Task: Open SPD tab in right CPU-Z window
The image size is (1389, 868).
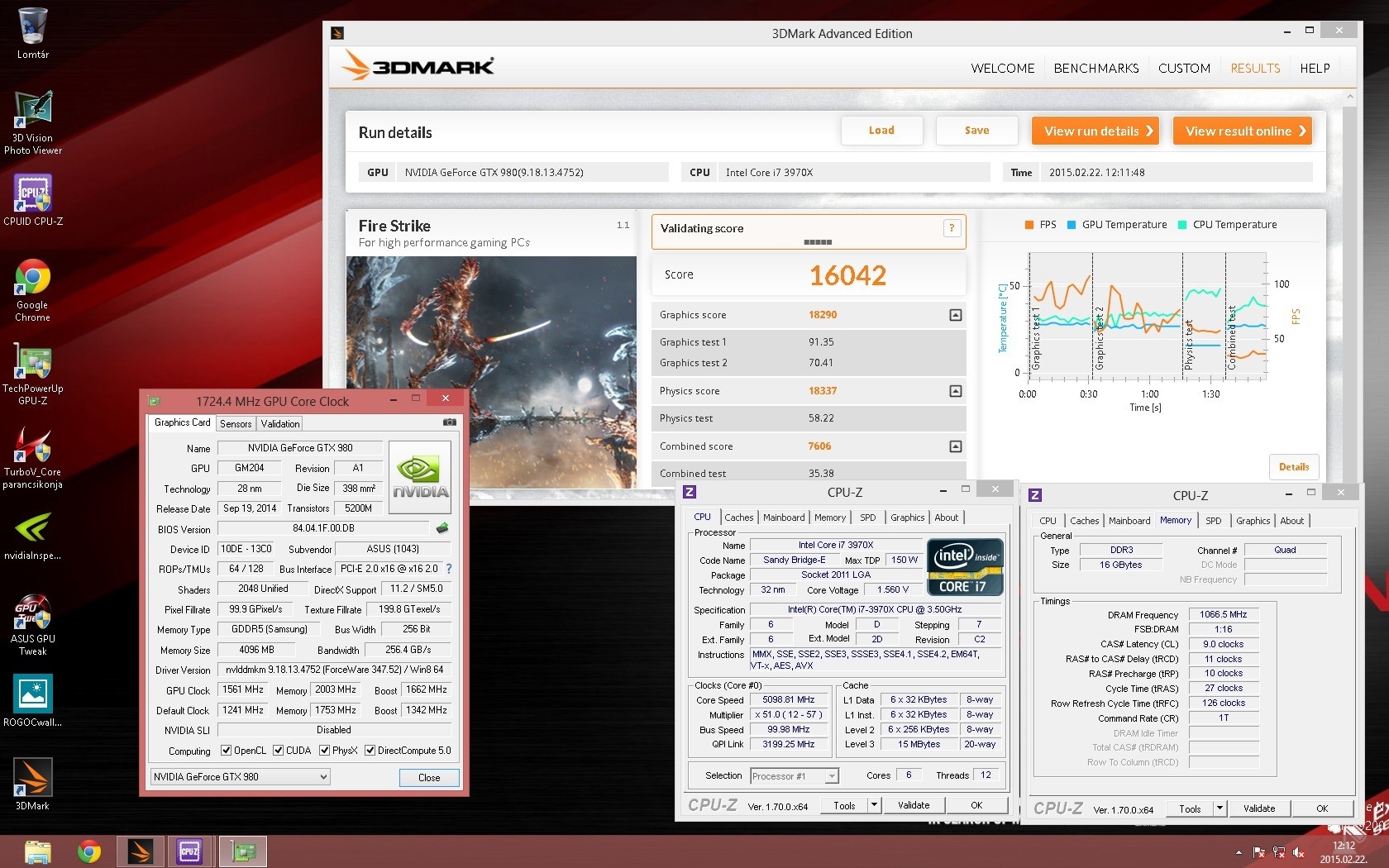Action: click(1213, 521)
